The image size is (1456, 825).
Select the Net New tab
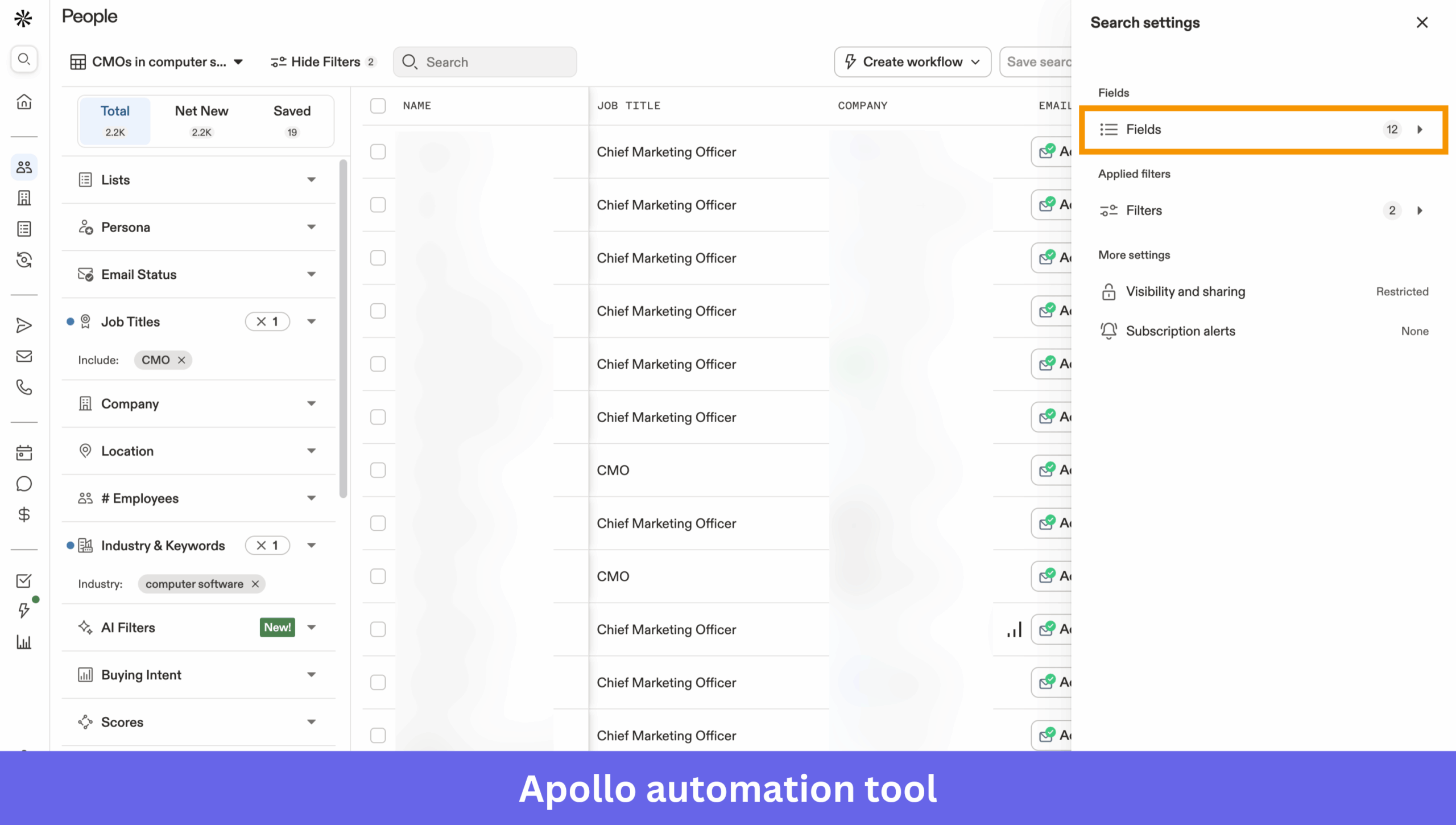pyautogui.click(x=201, y=121)
